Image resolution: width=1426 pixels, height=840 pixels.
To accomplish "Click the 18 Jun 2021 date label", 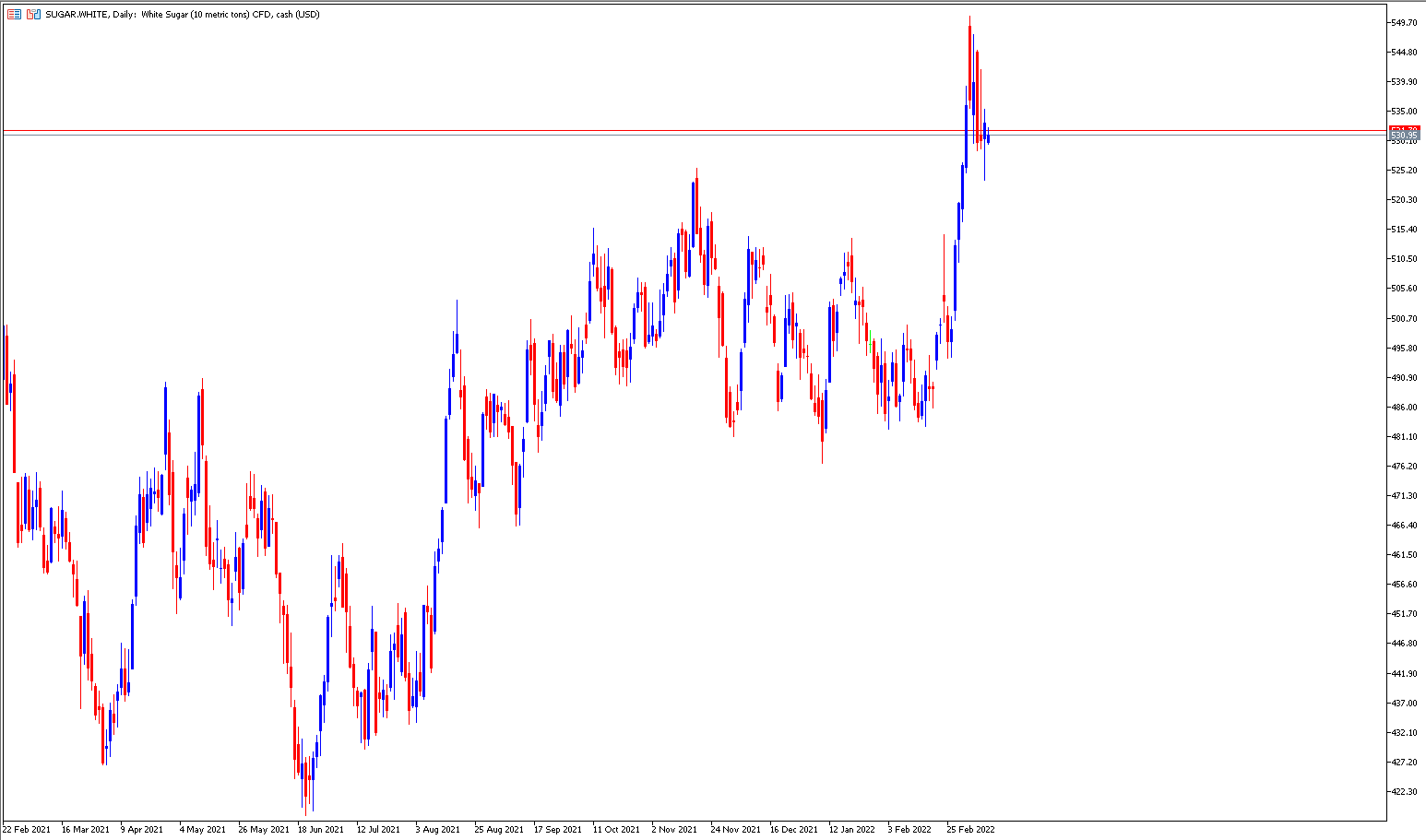I will (321, 829).
